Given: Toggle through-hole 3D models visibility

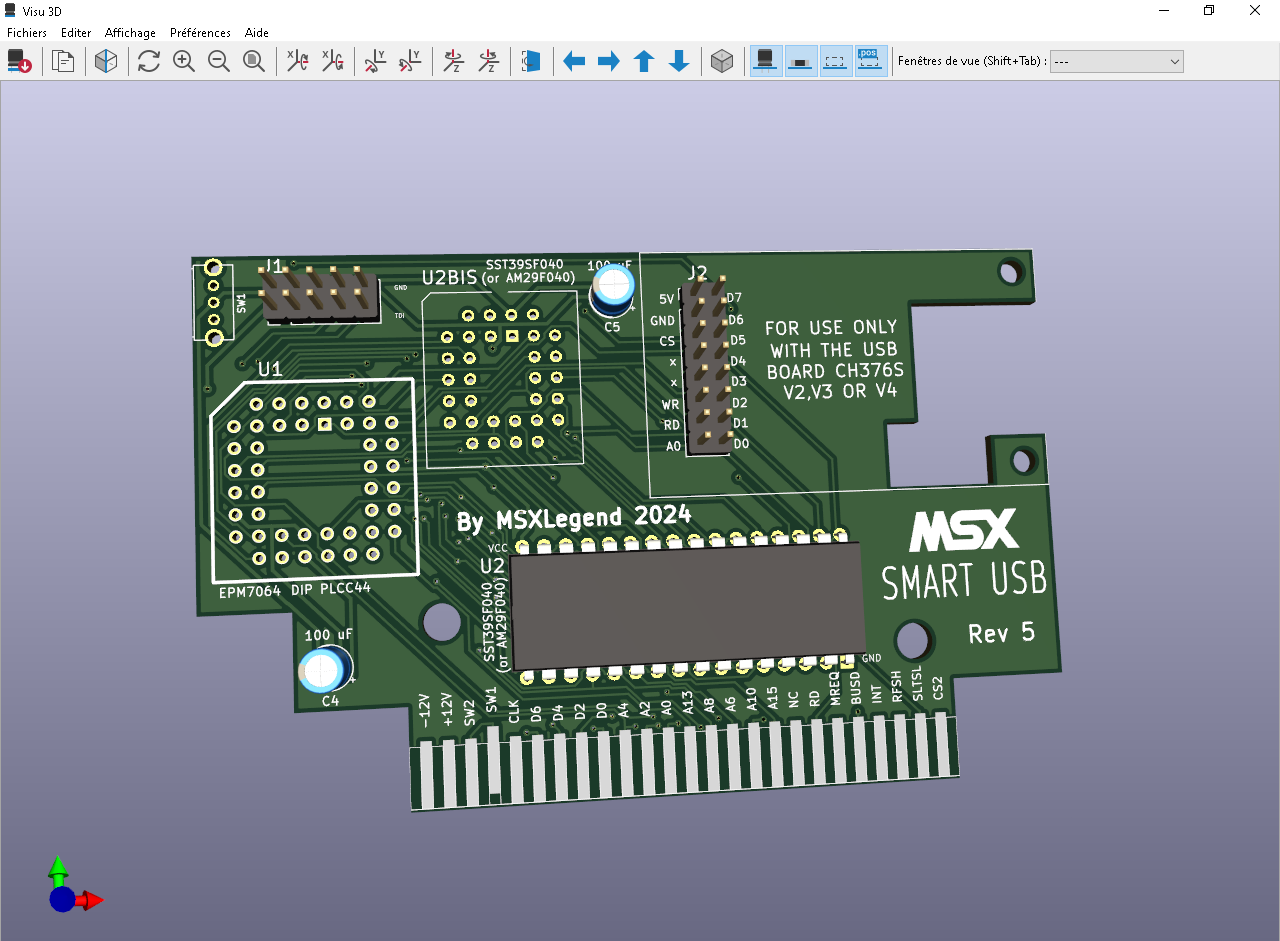Looking at the screenshot, I should click(766, 61).
